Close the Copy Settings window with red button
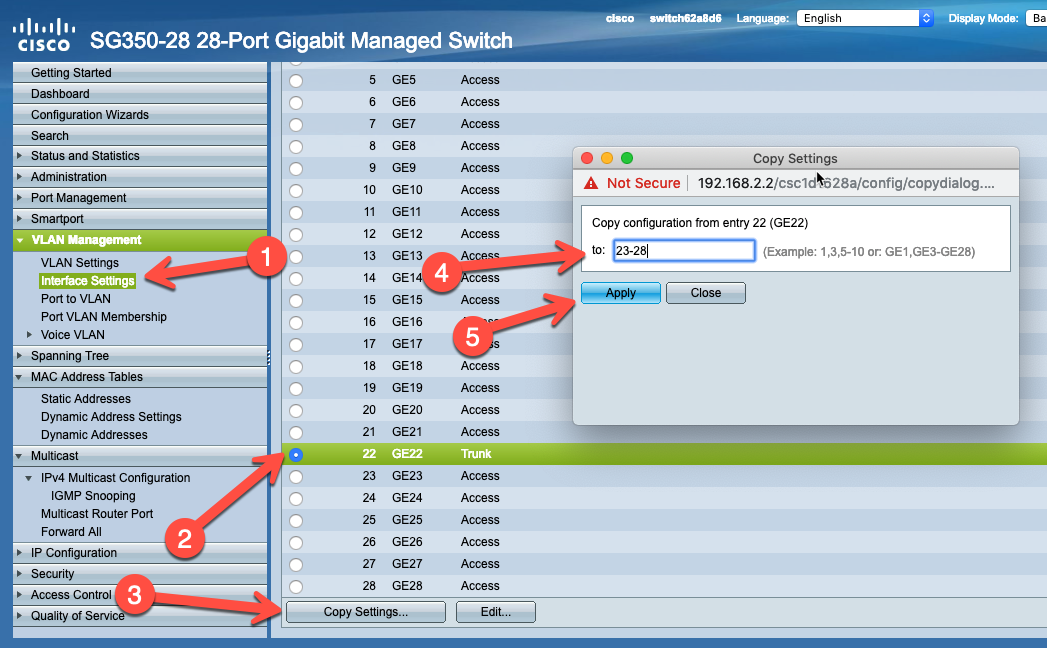The height and width of the screenshot is (648, 1047). click(587, 158)
